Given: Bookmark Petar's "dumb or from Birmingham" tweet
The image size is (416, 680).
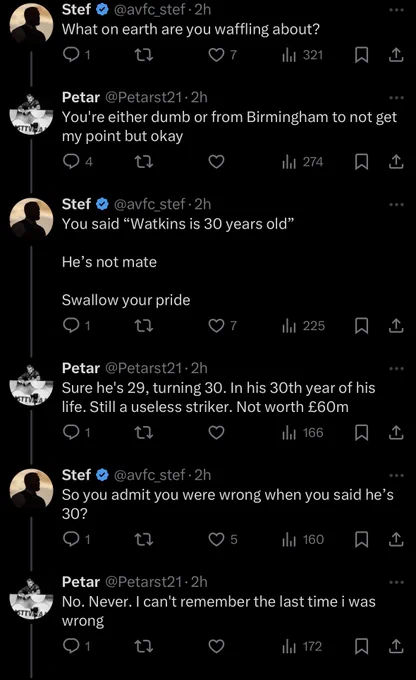Looking at the screenshot, I should pos(361,162).
